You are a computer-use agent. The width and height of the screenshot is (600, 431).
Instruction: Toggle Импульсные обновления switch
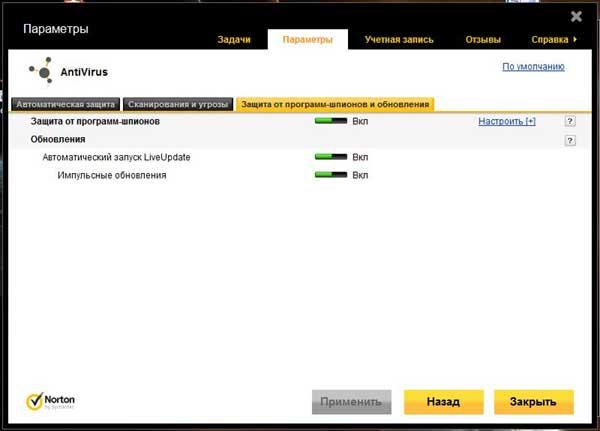[331, 175]
